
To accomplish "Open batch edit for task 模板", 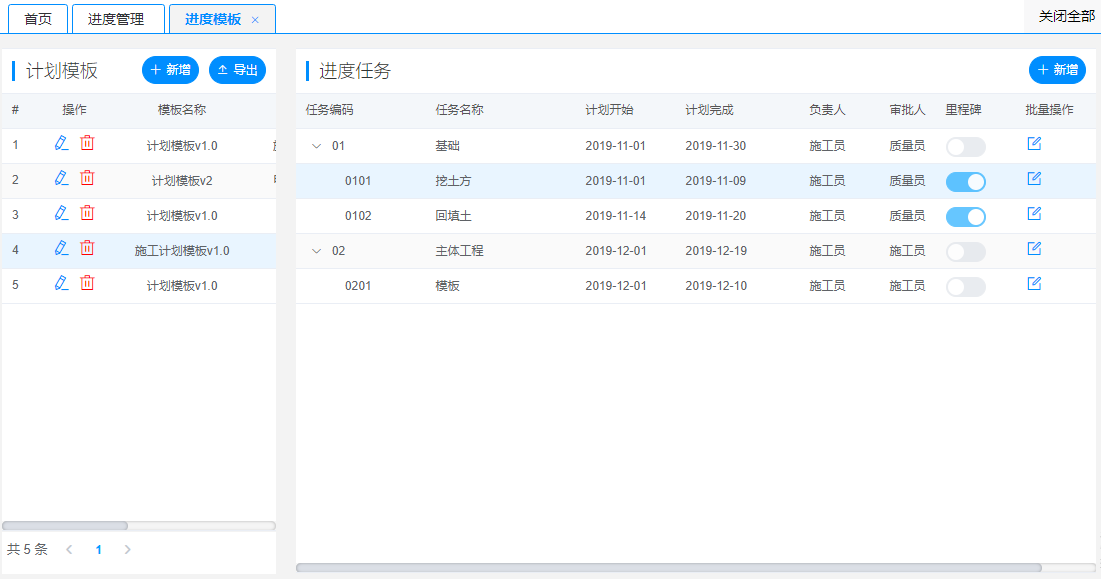I will [1034, 284].
